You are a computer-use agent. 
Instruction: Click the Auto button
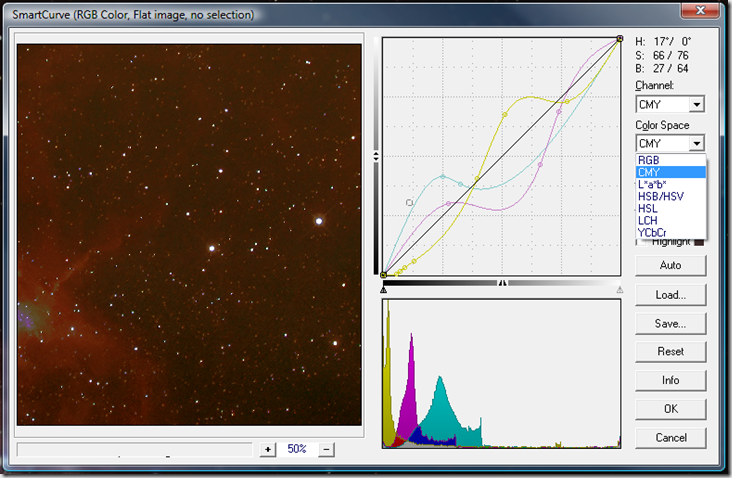670,265
